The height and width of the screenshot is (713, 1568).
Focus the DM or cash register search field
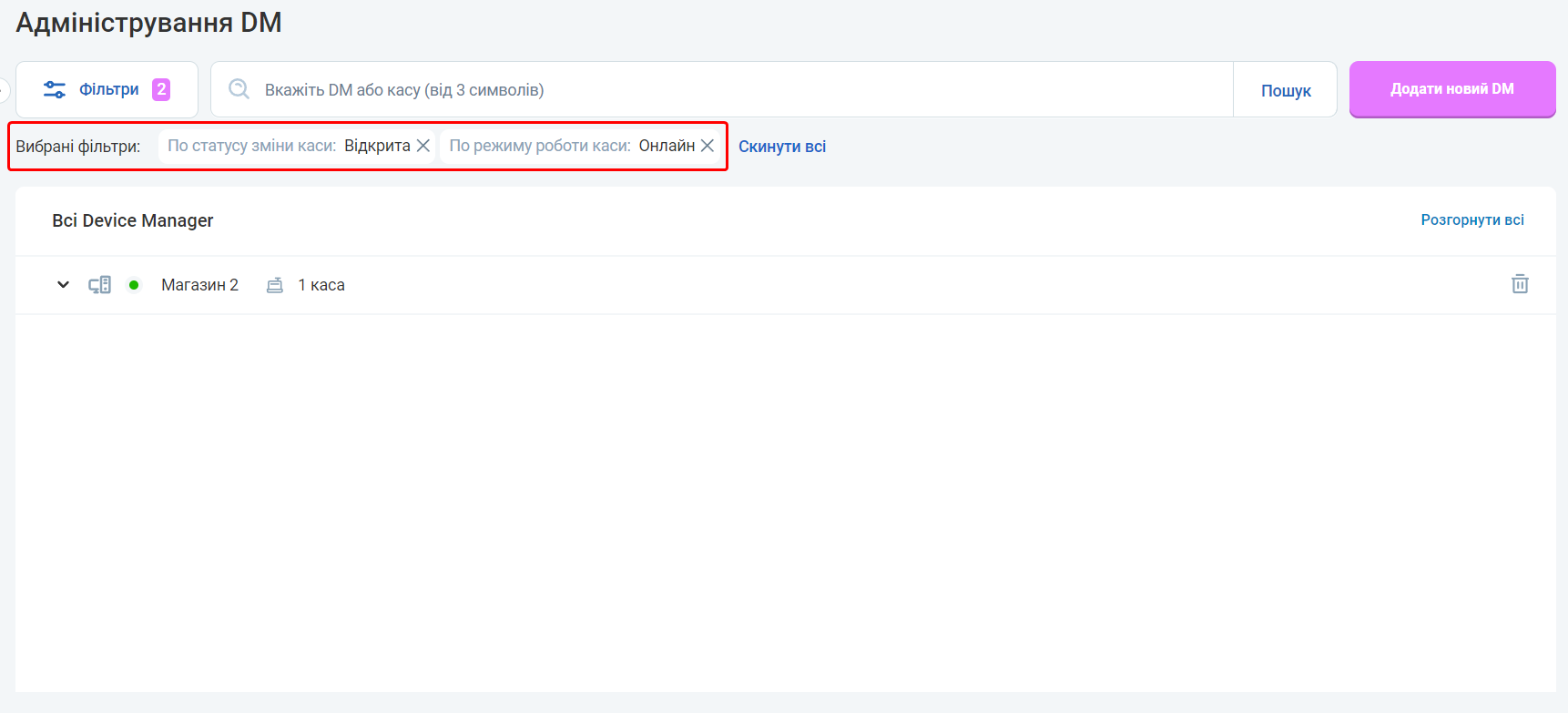pyautogui.click(x=722, y=89)
